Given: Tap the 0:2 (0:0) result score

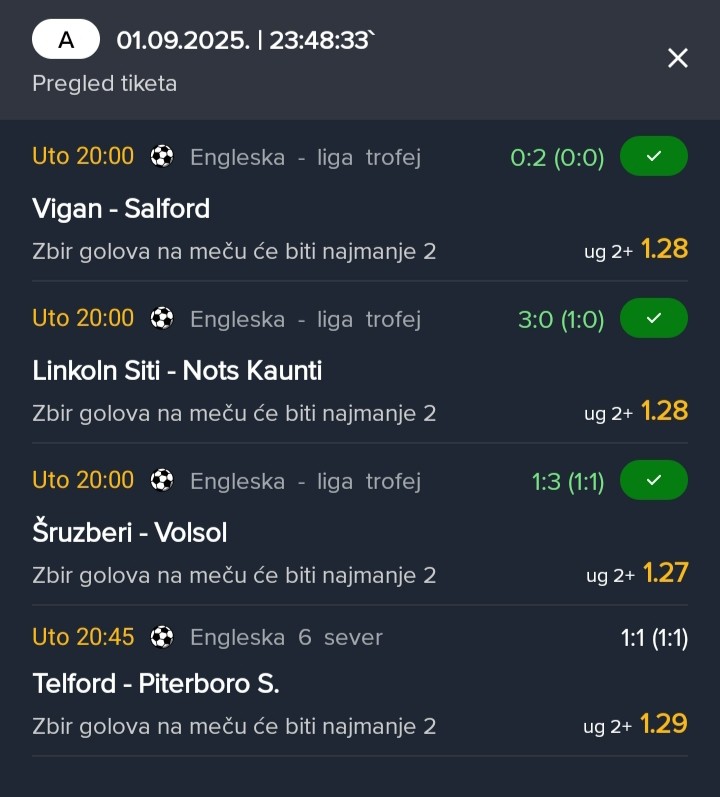Looking at the screenshot, I should click(x=557, y=158).
